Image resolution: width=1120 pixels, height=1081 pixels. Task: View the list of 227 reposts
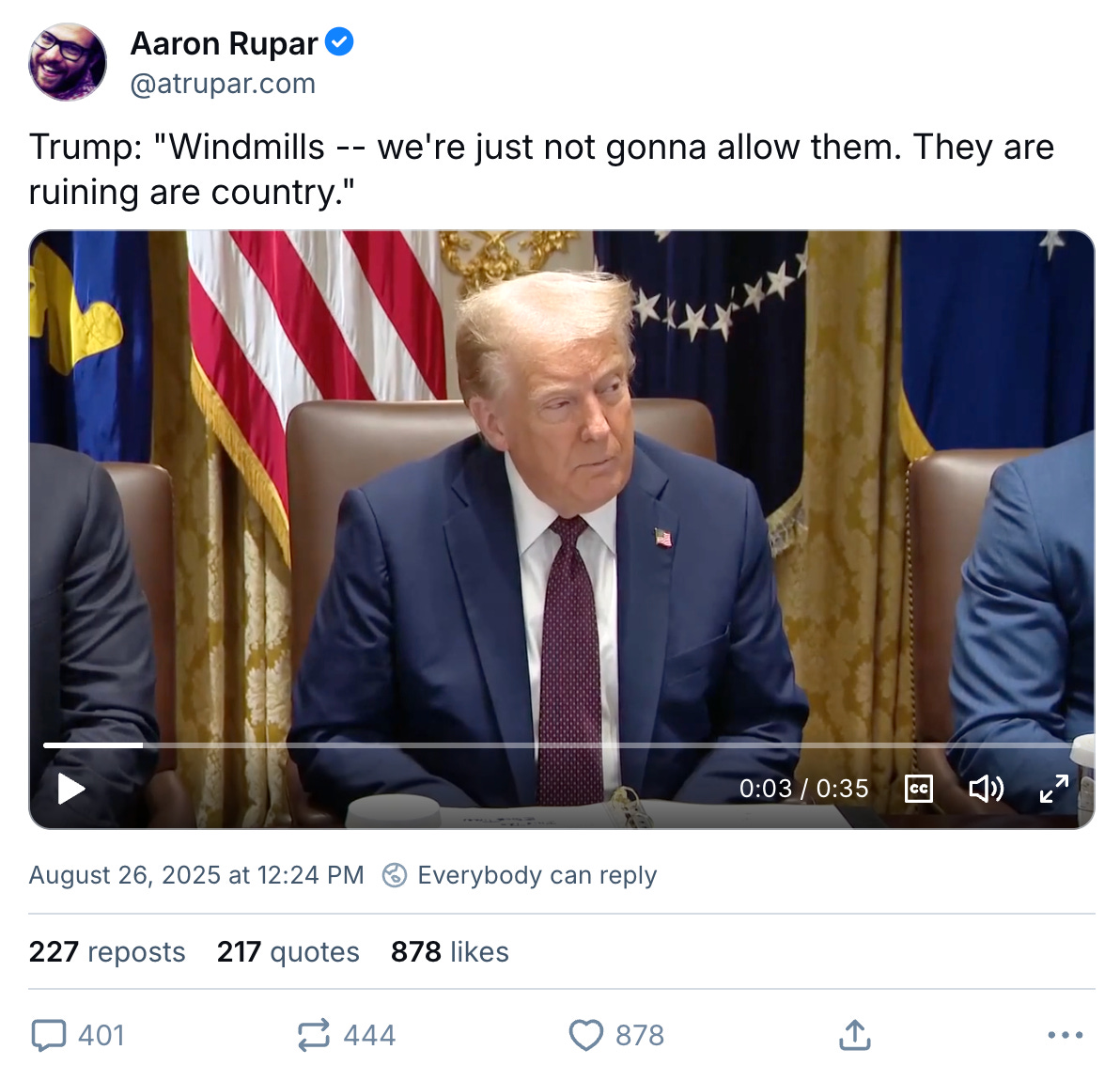(x=107, y=951)
